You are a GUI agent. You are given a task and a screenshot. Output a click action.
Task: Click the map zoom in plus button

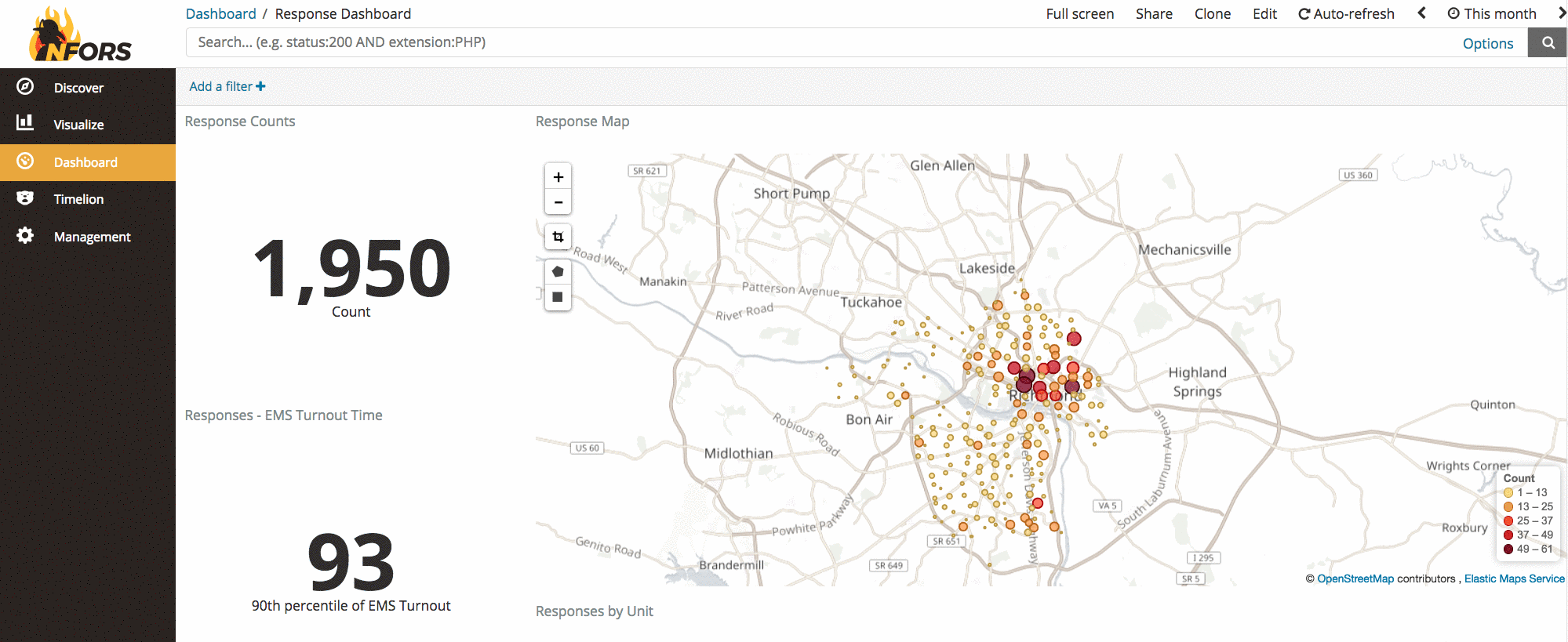click(558, 177)
